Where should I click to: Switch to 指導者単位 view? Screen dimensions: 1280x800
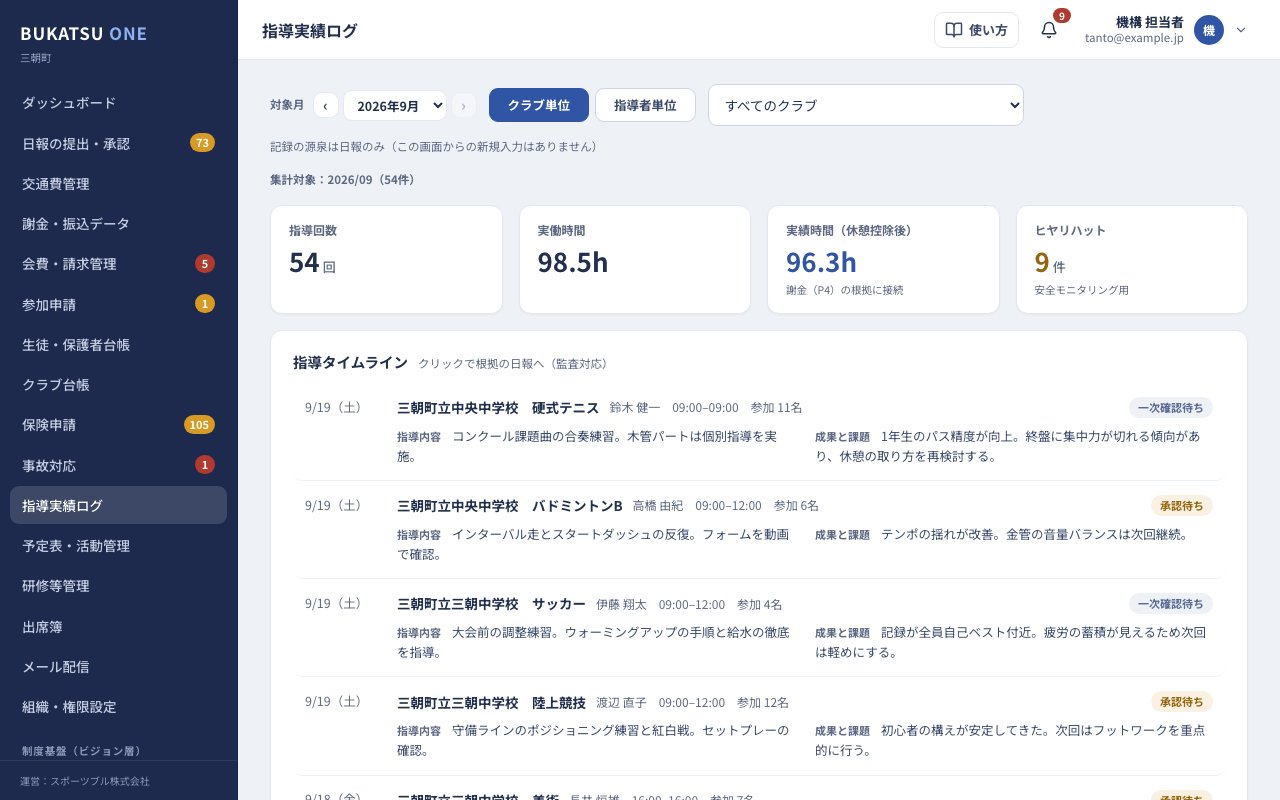(645, 105)
